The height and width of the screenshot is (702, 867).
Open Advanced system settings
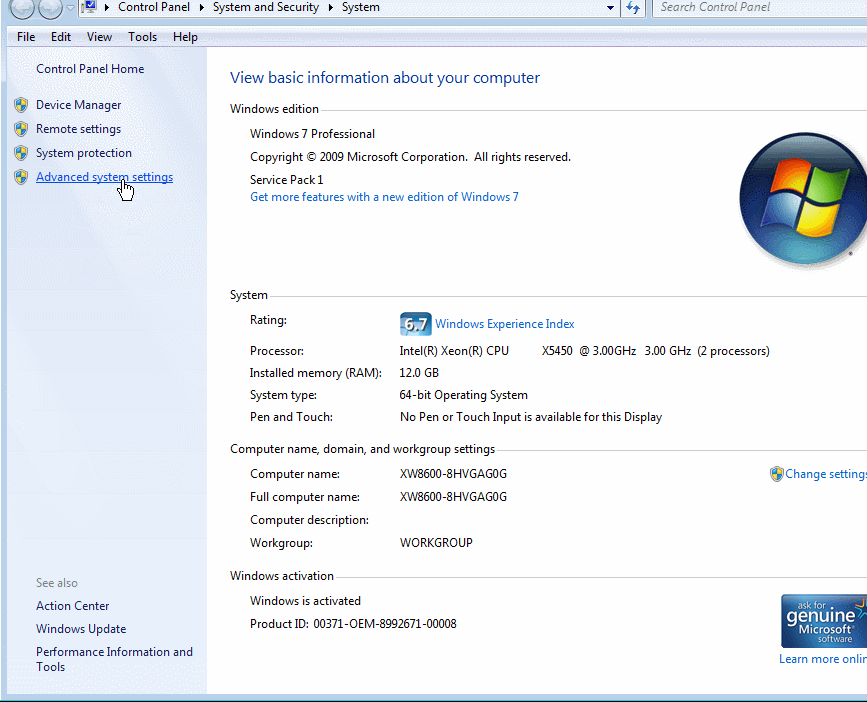coord(104,176)
